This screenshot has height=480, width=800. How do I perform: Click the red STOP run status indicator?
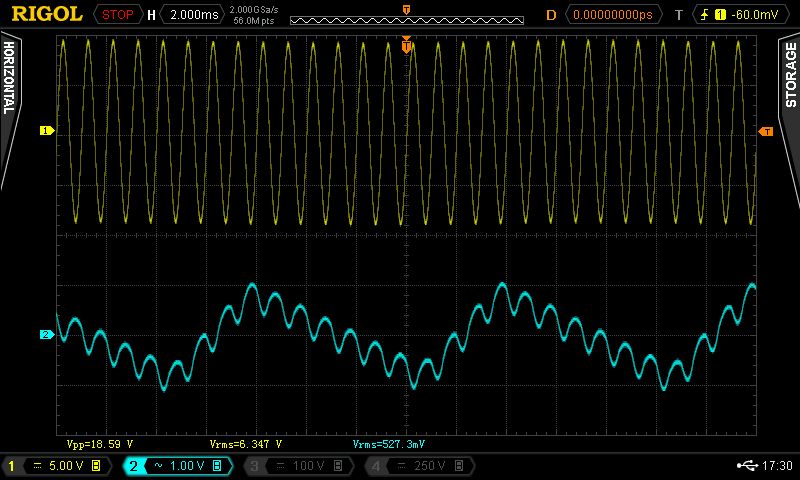coord(118,14)
